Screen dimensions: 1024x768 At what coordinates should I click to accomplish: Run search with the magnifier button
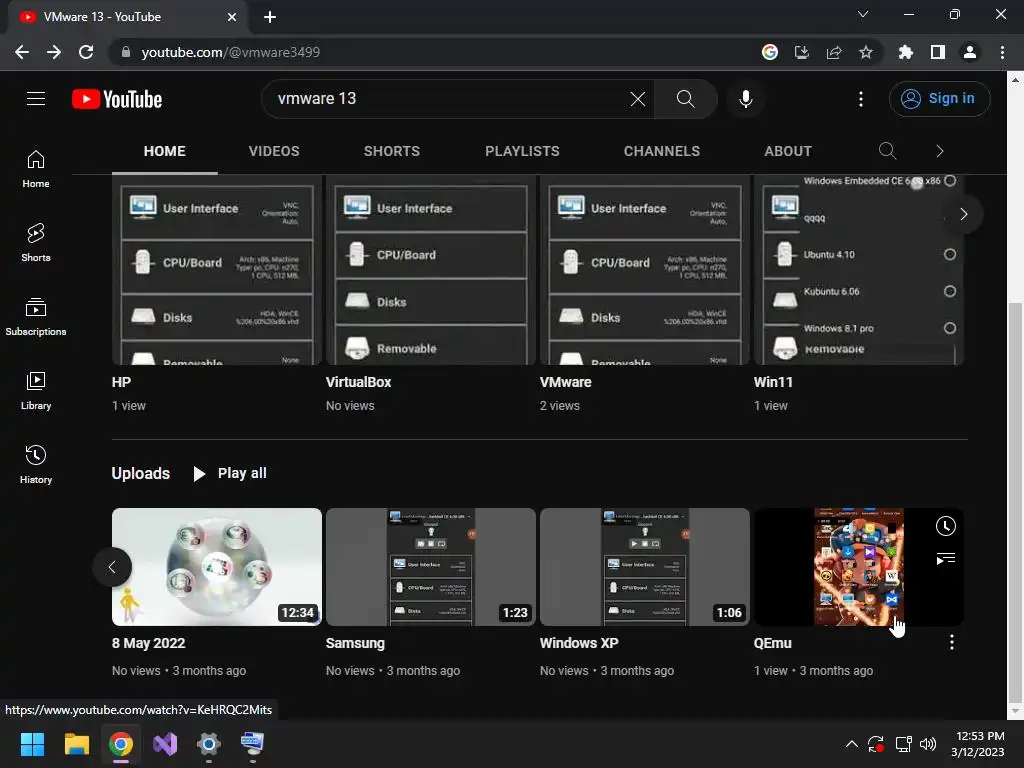tap(685, 99)
